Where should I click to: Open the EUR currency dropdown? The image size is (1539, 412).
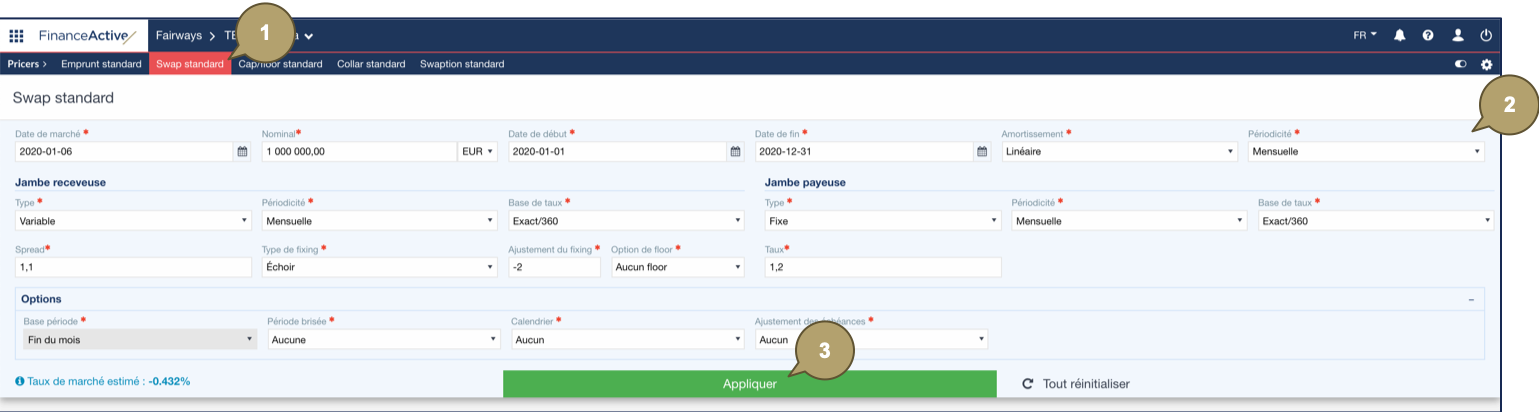[478, 152]
